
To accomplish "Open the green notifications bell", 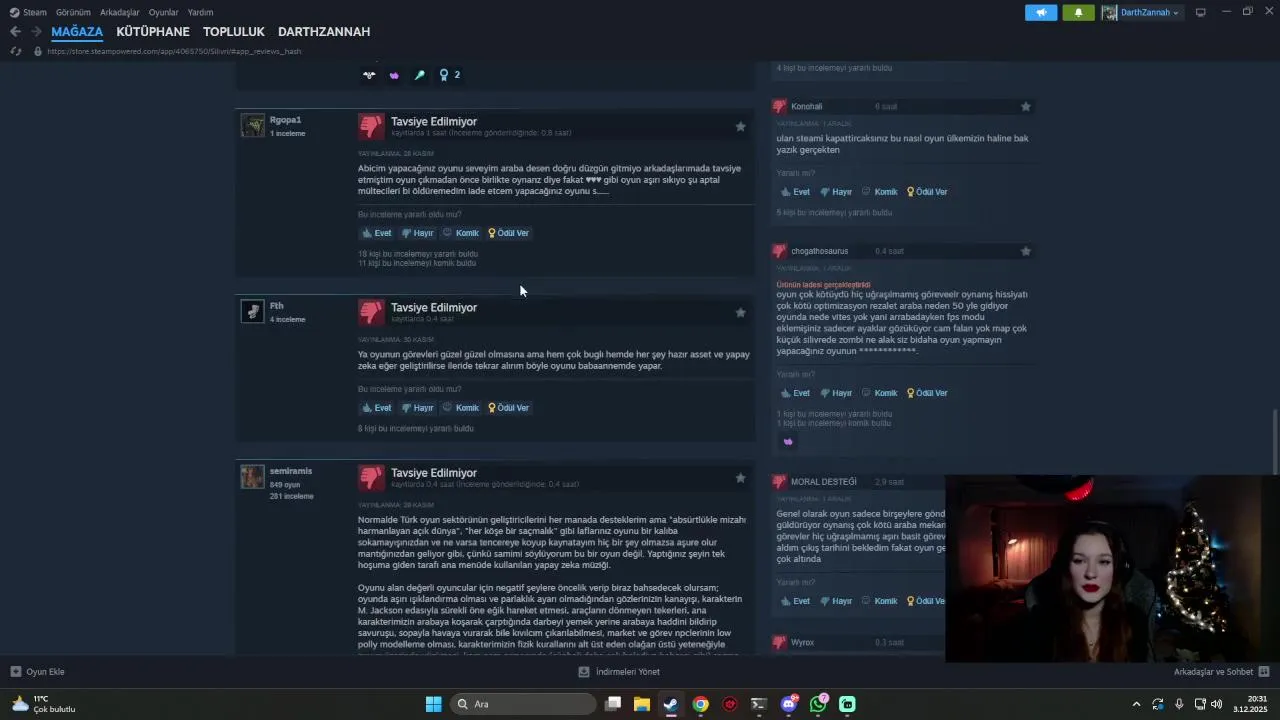I will click(x=1078, y=12).
